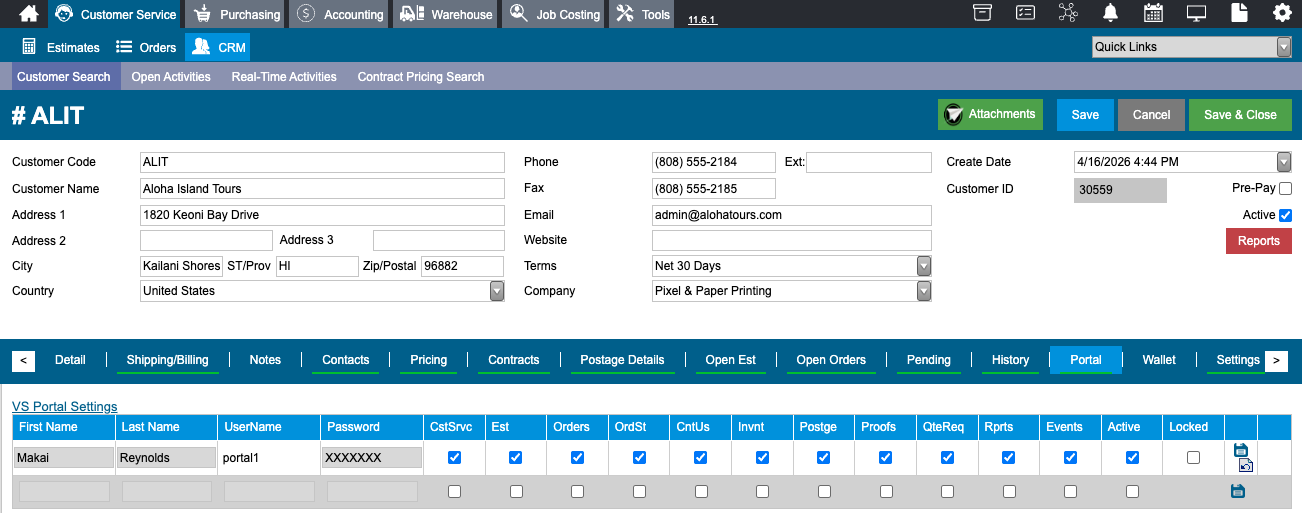Click the Phone Ext field
Viewport: 1302px width, 513px height.
[869, 162]
